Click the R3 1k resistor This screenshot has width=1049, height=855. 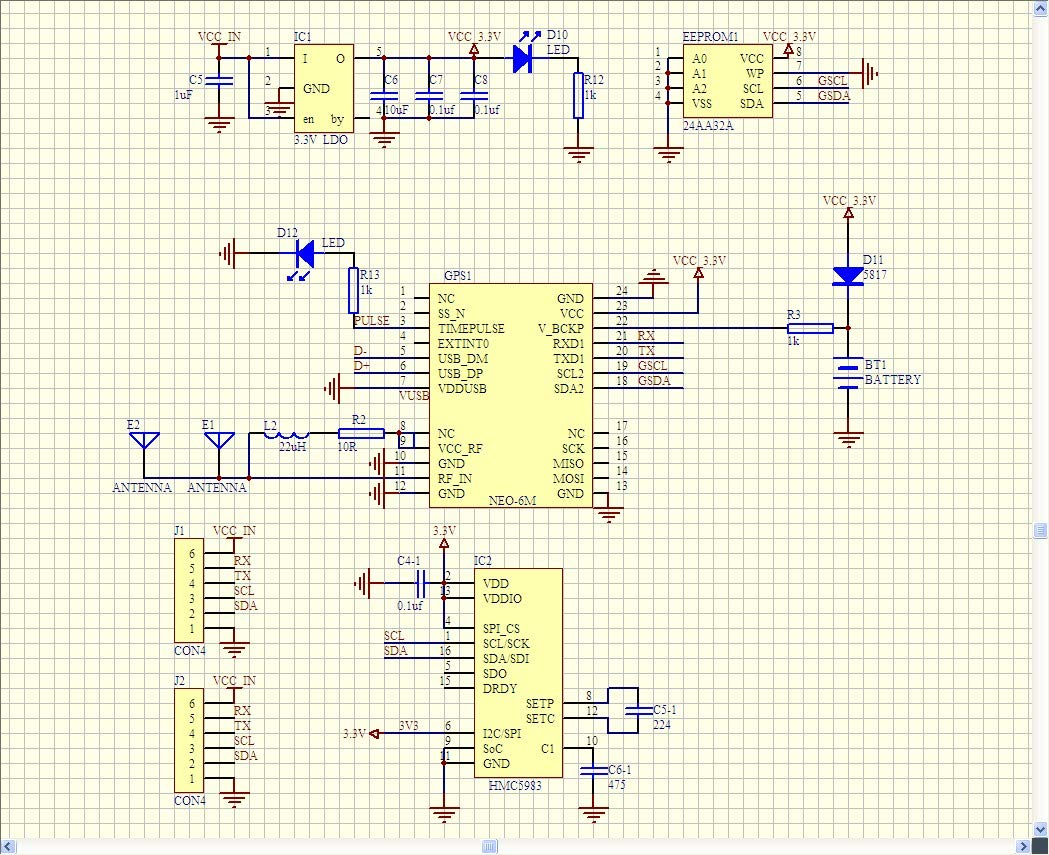click(810, 328)
